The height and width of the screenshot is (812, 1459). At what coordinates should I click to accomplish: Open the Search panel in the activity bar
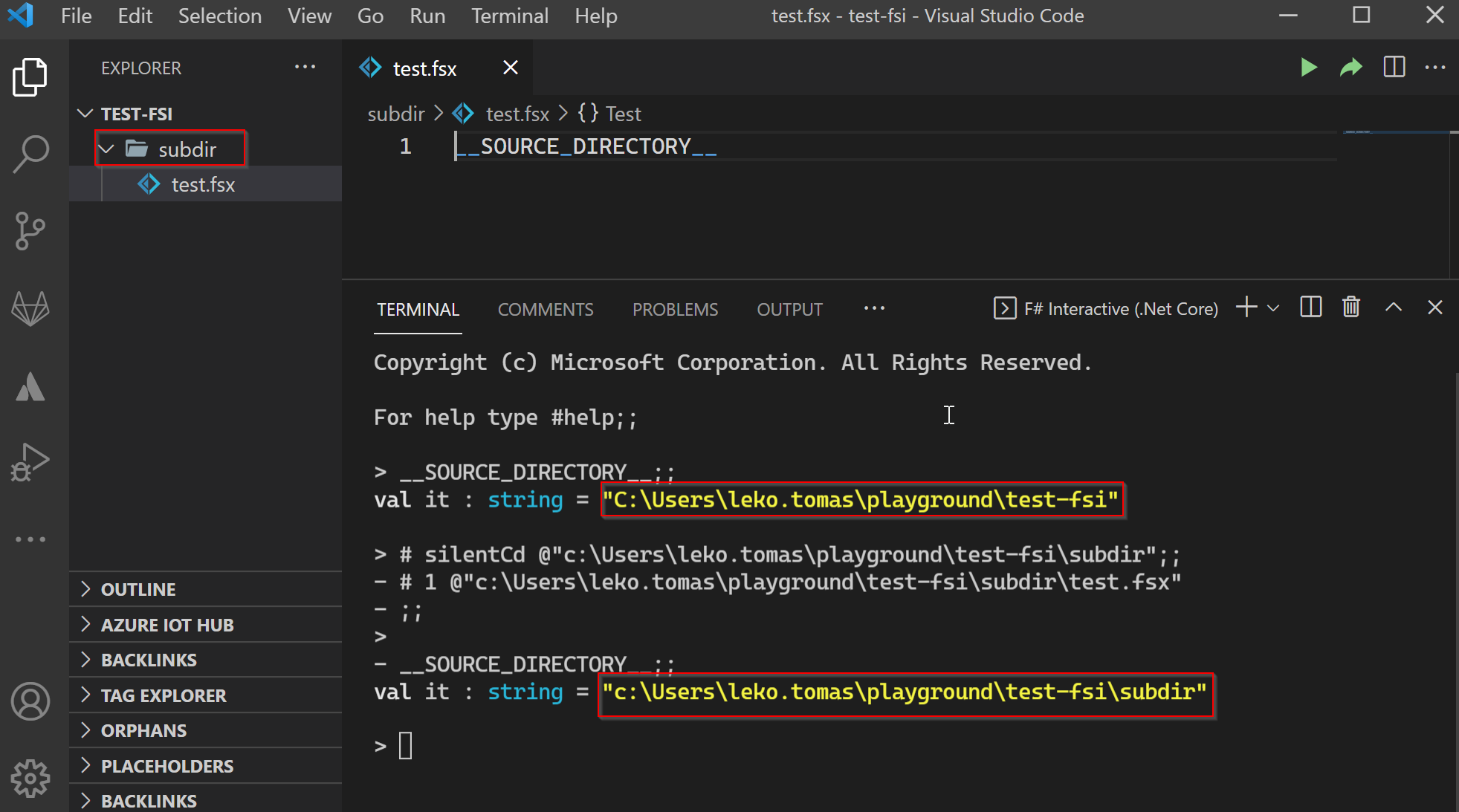(30, 153)
